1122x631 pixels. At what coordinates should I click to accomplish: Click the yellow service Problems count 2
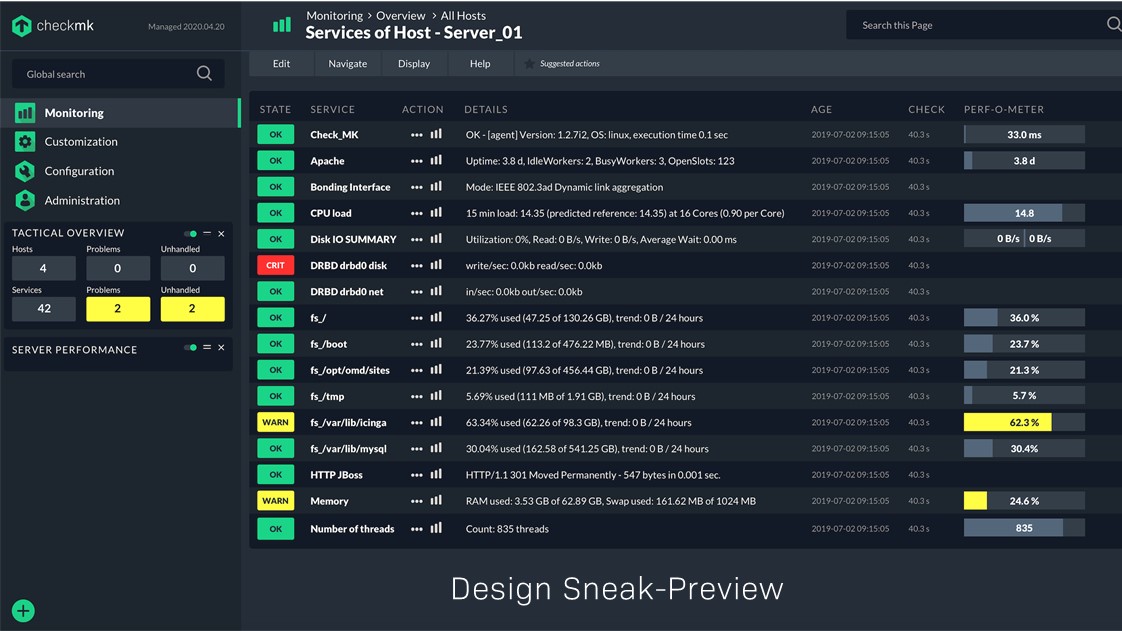(118, 309)
